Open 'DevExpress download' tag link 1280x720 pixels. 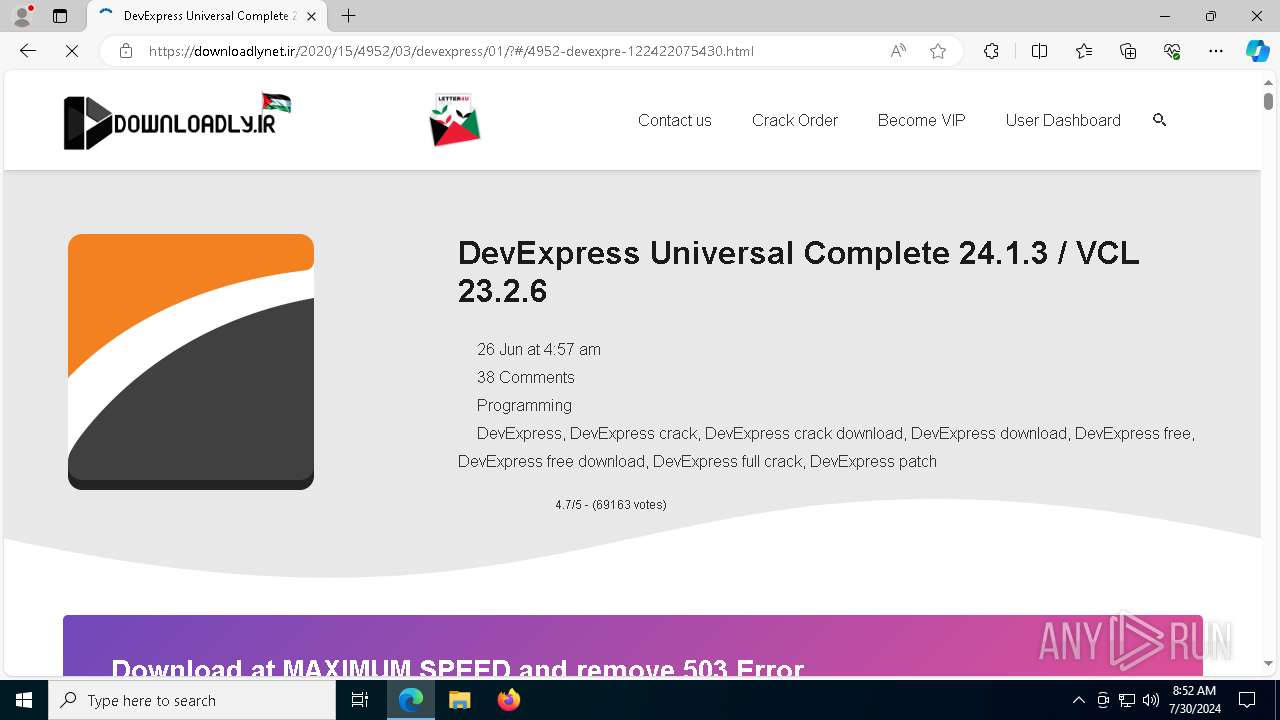[x=989, y=433]
